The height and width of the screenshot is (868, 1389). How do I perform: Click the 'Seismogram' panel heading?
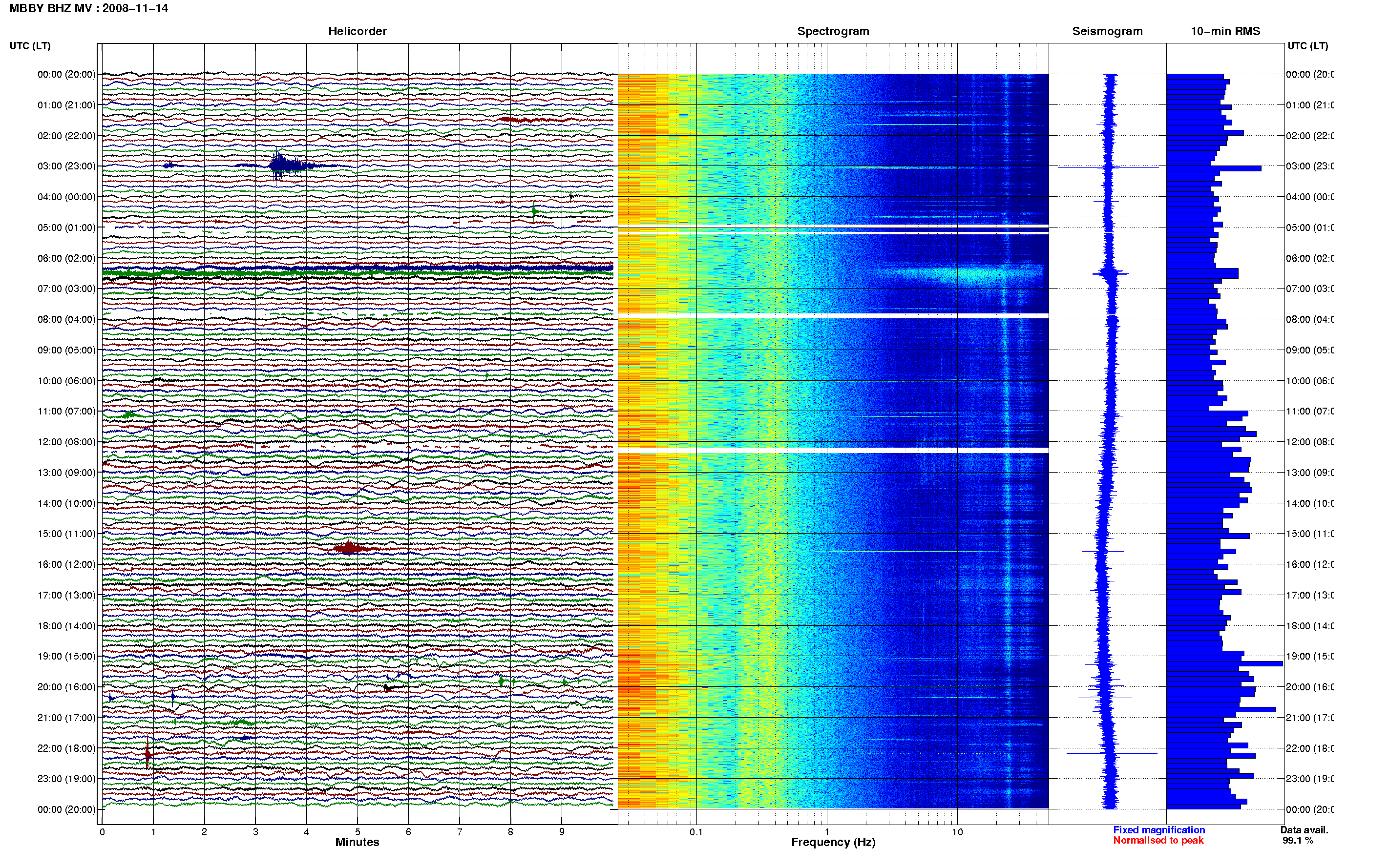tap(1107, 31)
